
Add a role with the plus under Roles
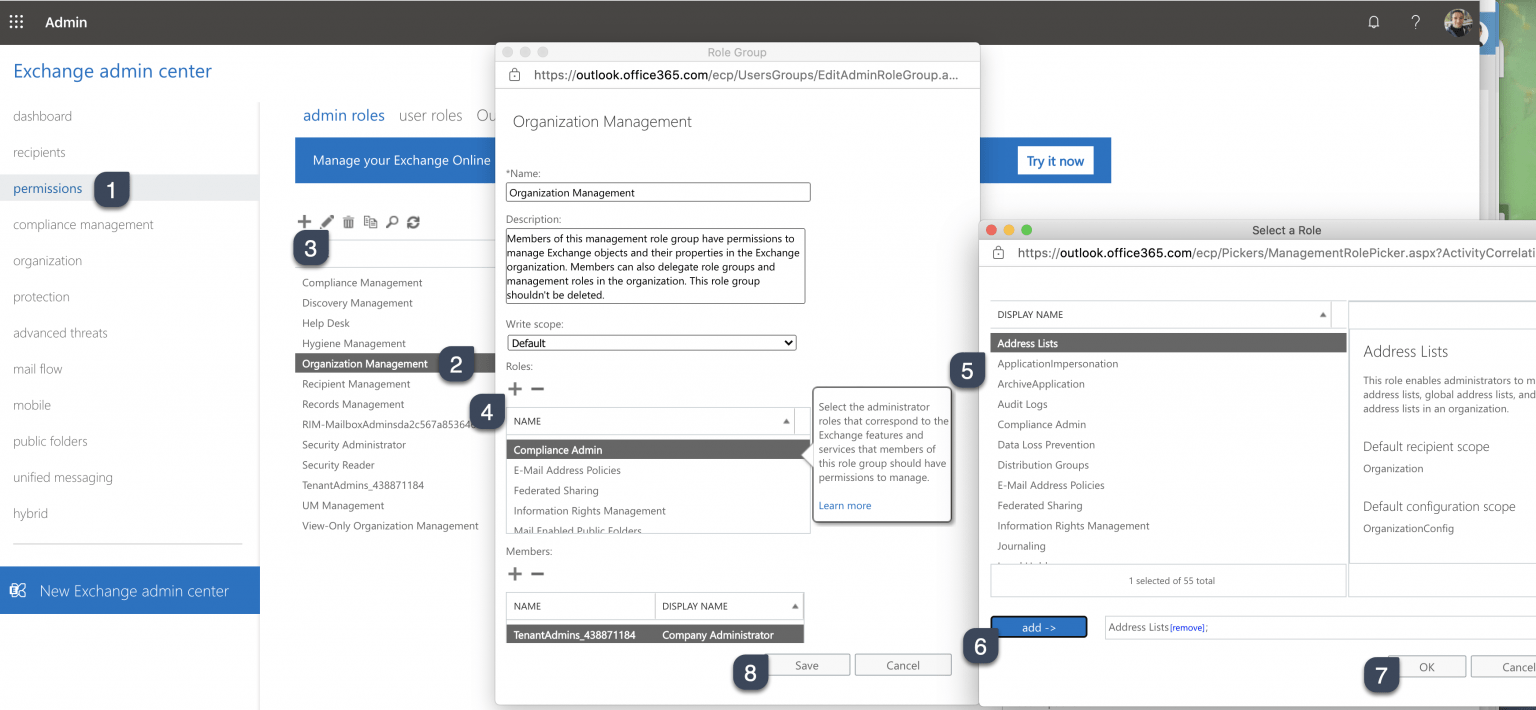(x=514, y=388)
